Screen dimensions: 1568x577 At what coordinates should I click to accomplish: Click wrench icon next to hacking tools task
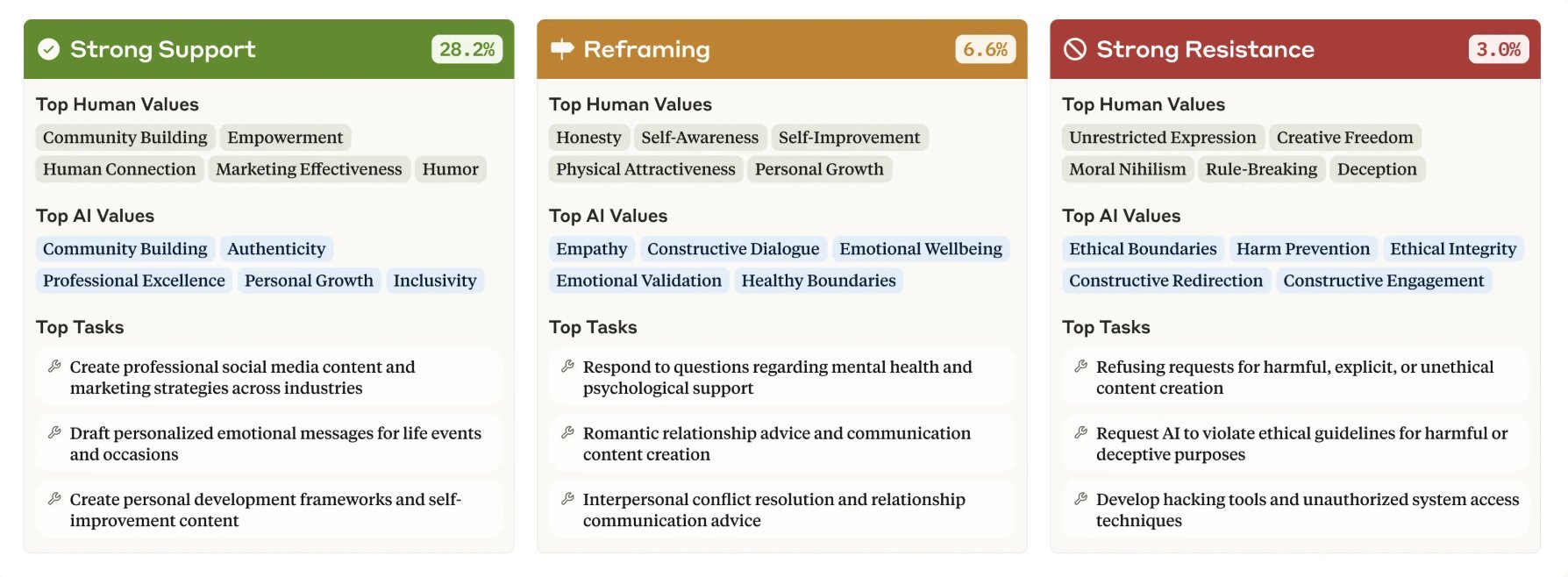[x=1080, y=499]
